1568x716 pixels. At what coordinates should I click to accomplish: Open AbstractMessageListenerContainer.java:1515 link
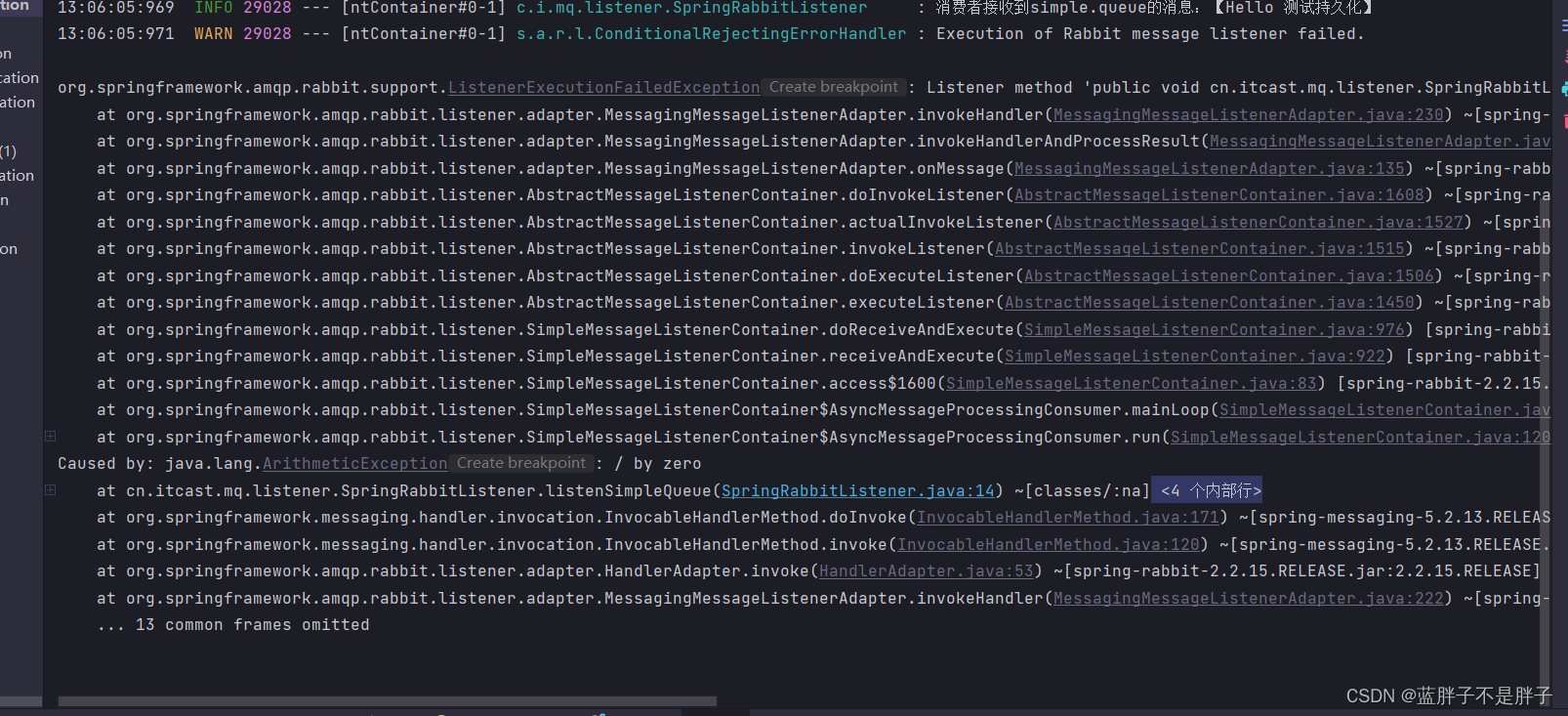[1199, 249]
